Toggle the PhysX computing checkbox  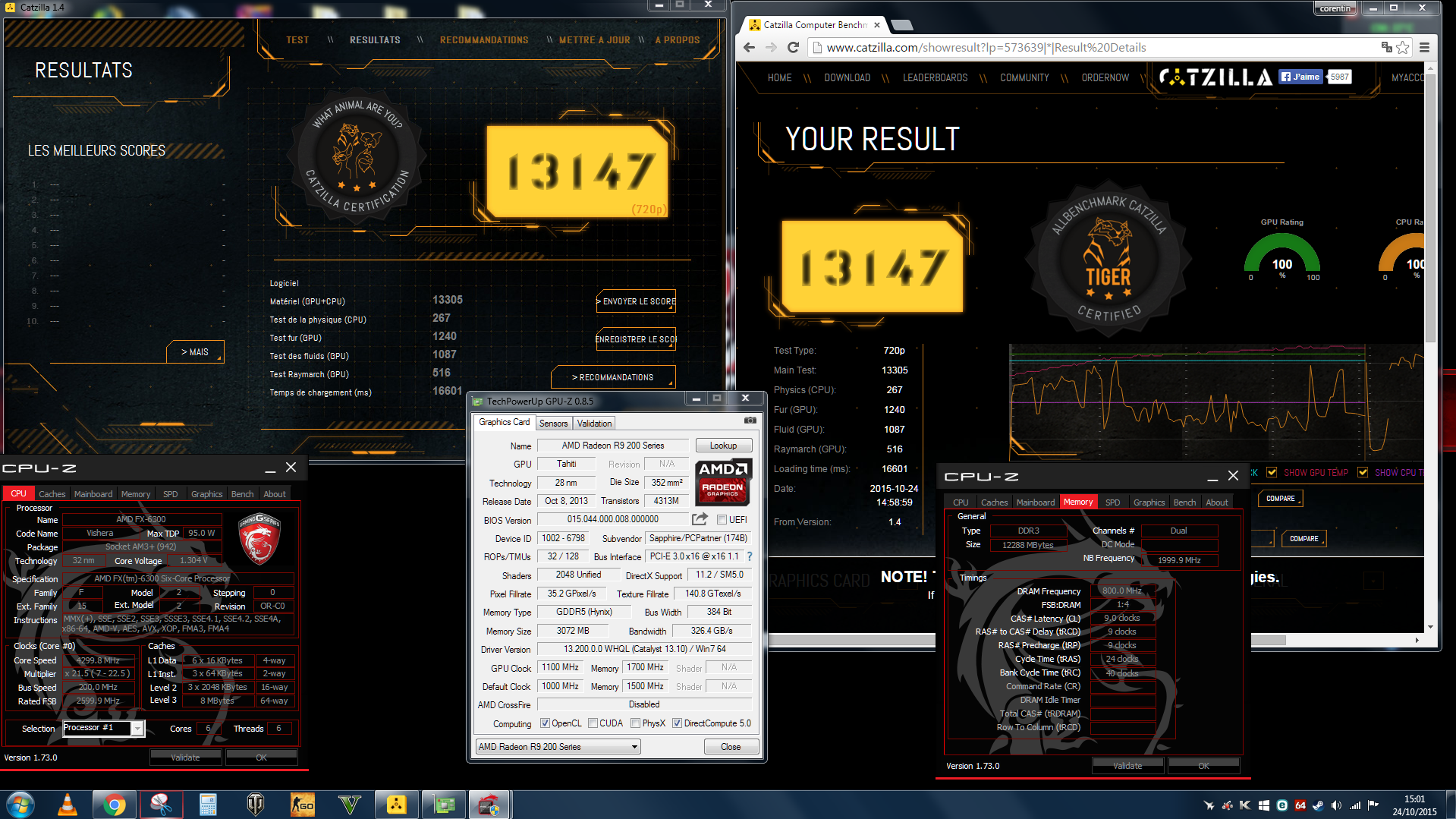point(636,723)
